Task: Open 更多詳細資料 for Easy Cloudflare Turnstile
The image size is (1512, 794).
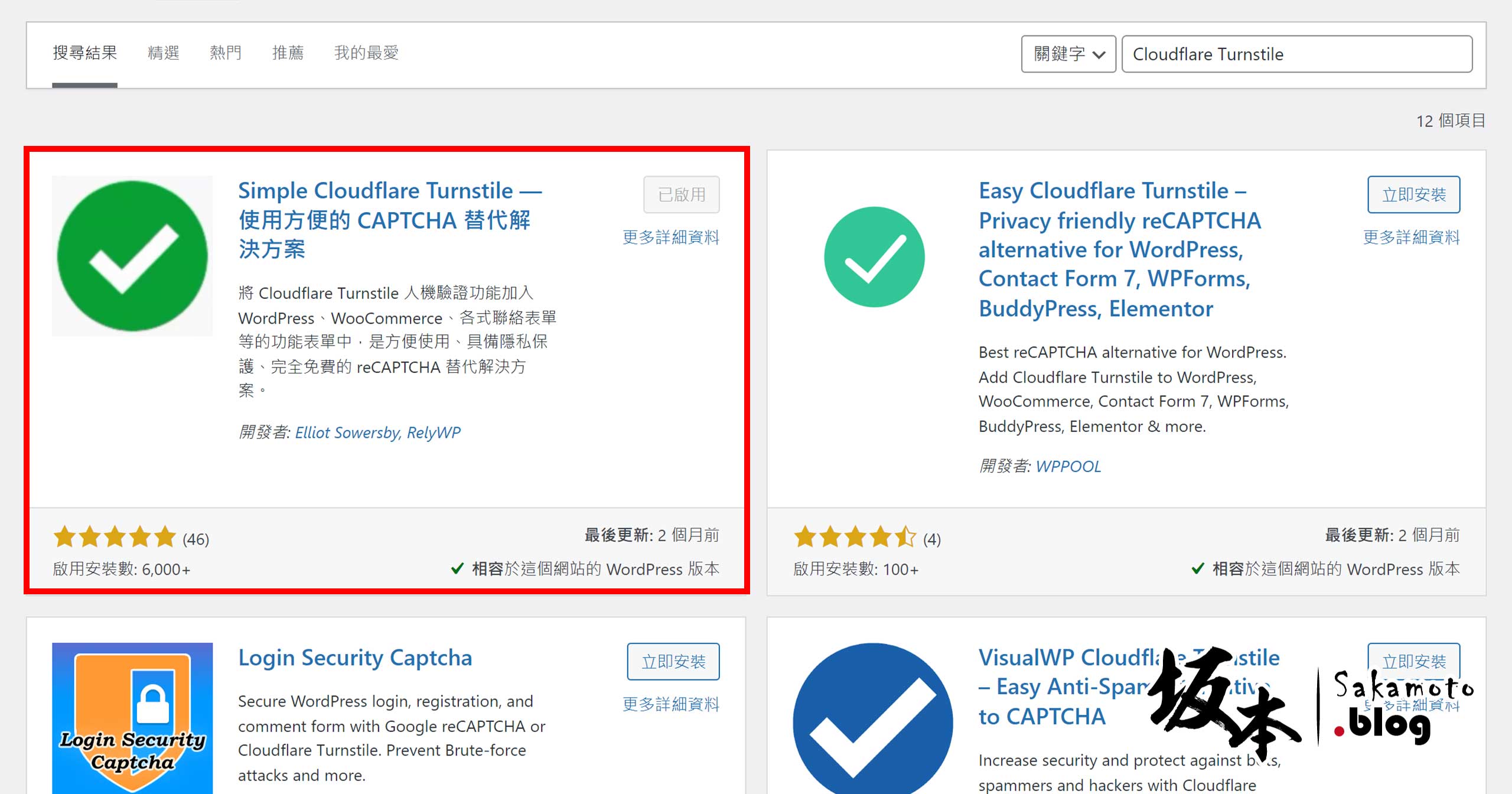Action: 1411,237
